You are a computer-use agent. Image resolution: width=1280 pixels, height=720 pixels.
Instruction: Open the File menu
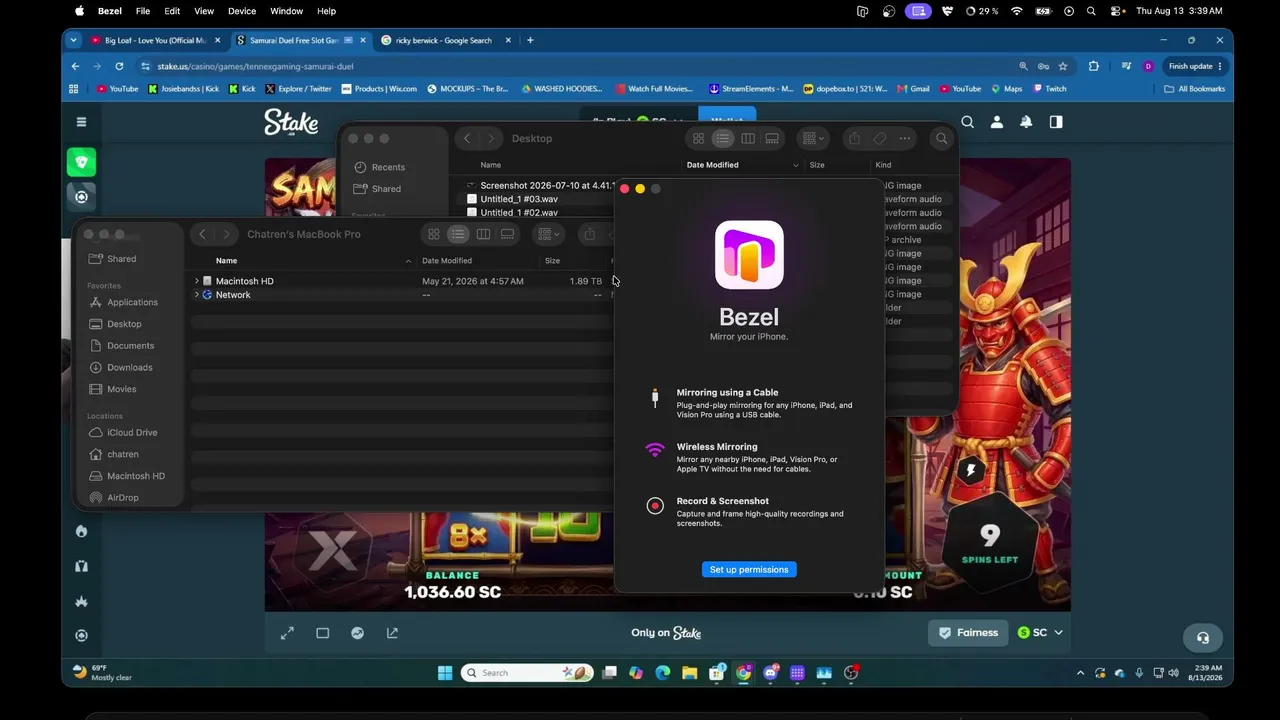pos(143,11)
